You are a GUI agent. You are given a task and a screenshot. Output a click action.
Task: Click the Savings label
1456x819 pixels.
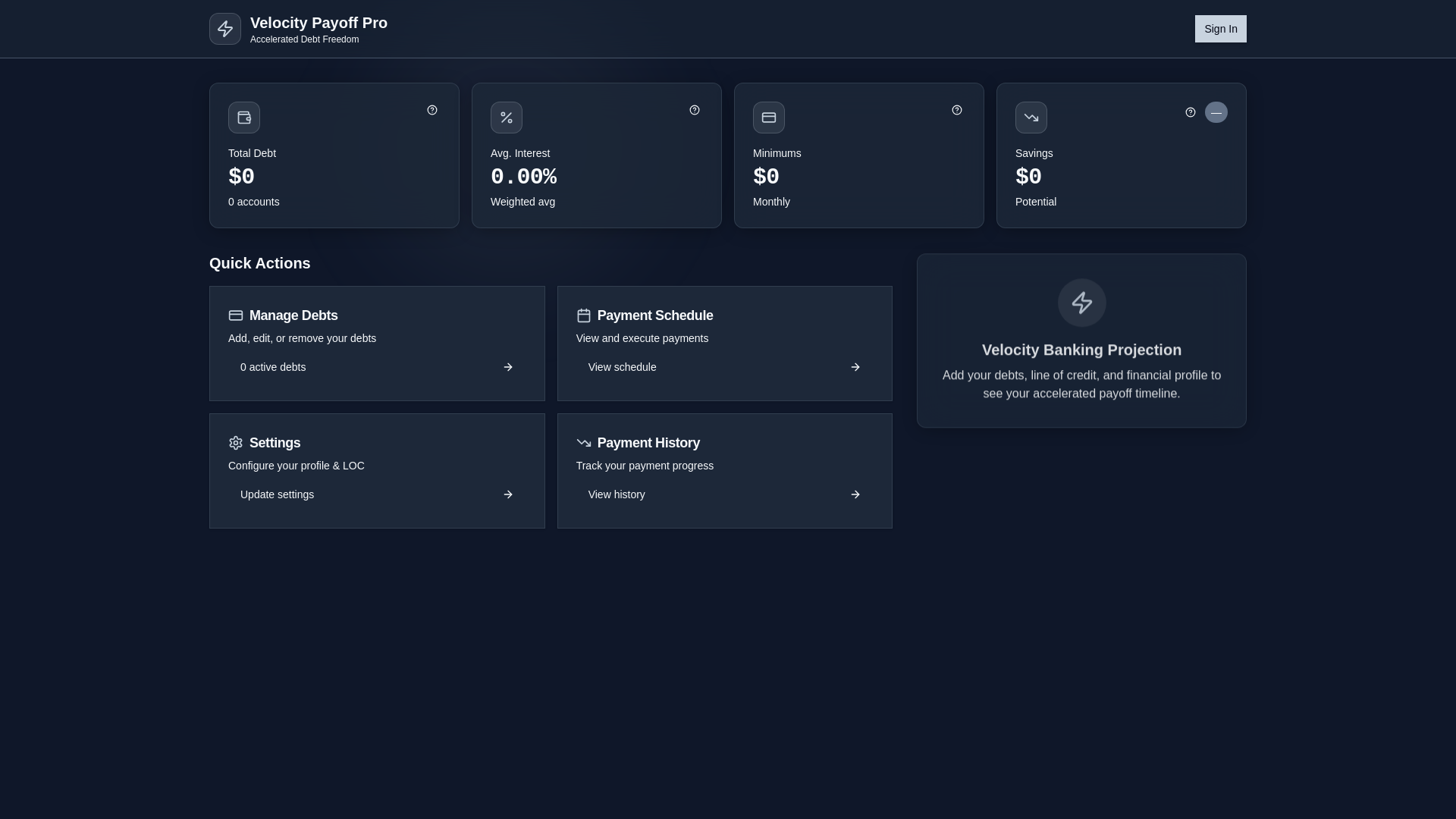(1034, 153)
